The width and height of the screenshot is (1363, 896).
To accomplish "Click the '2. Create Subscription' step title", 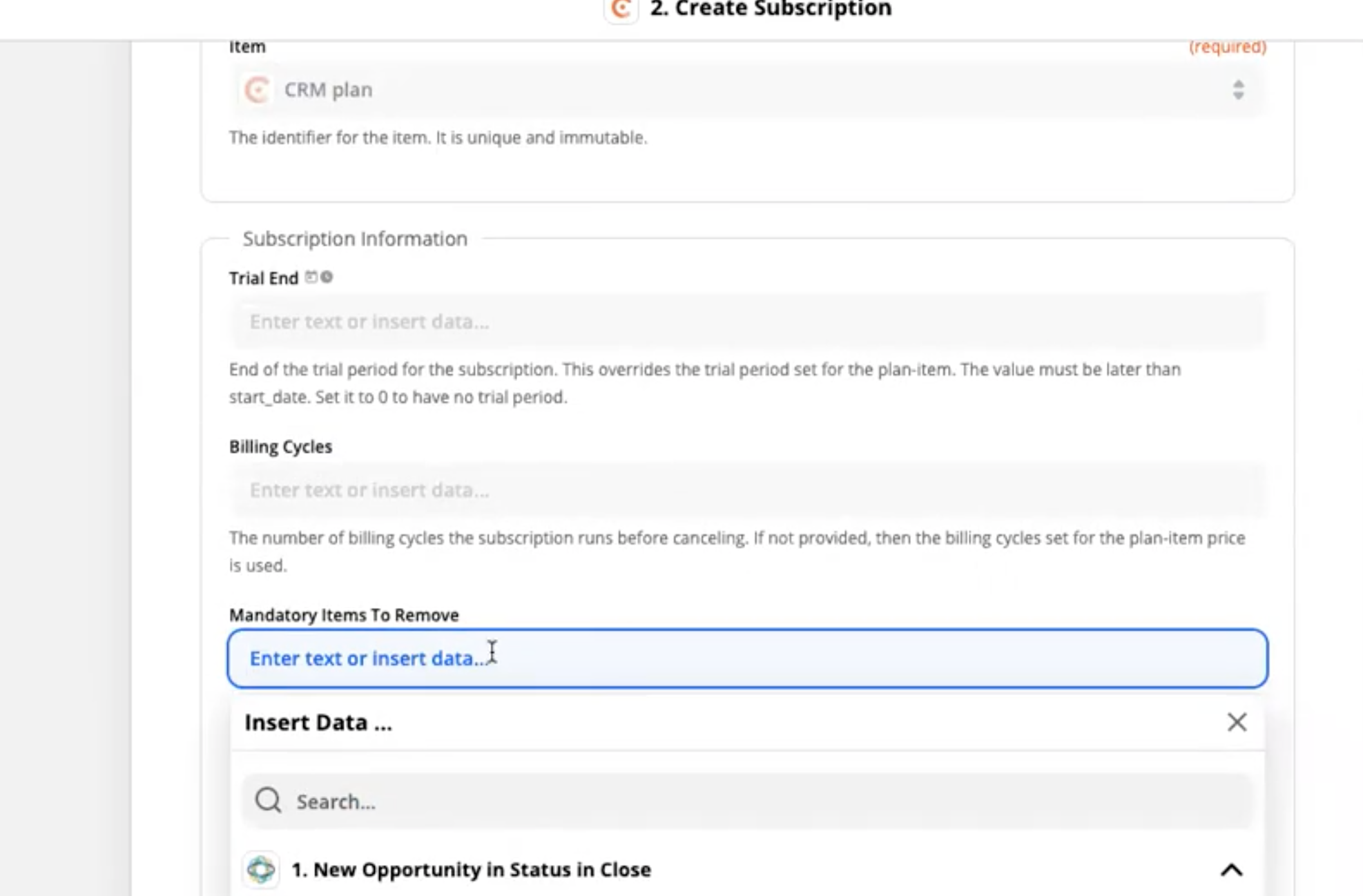I will (x=771, y=10).
